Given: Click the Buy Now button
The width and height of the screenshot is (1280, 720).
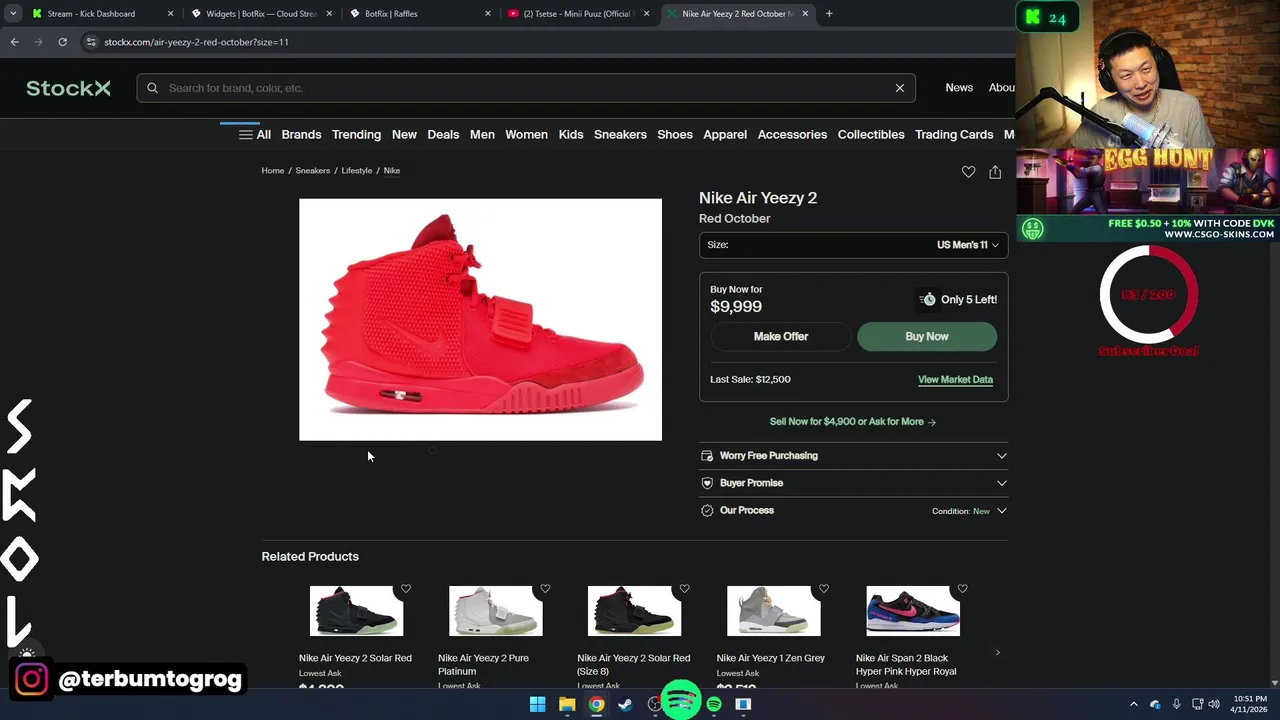Looking at the screenshot, I should coord(927,337).
